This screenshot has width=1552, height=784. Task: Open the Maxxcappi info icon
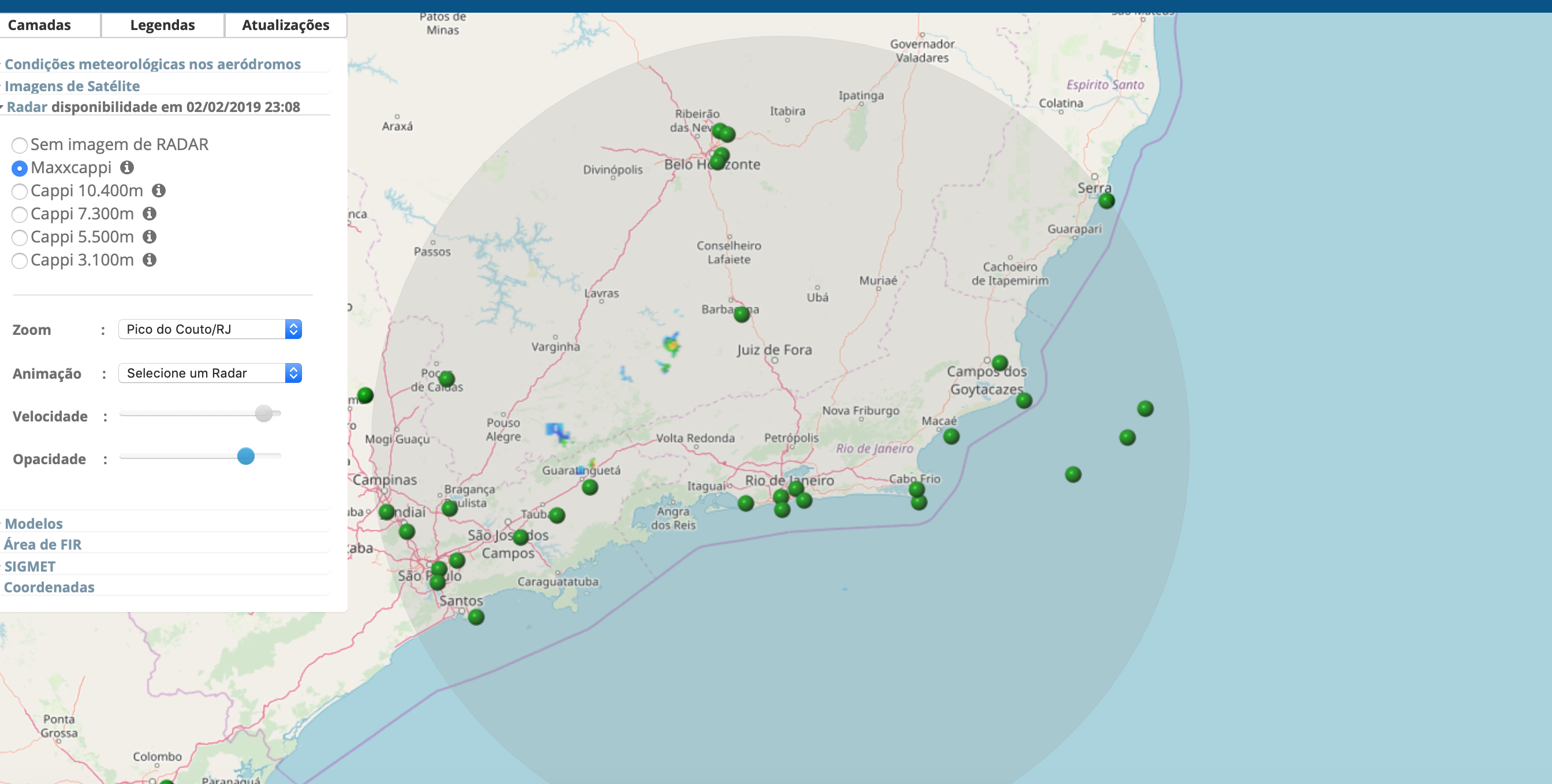click(126, 167)
